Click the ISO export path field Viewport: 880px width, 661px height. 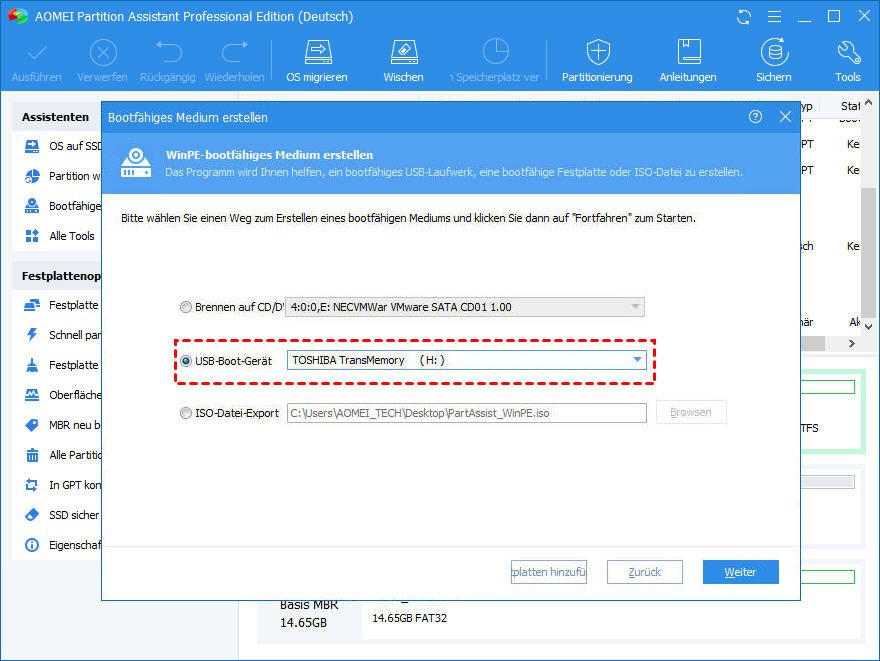pyautogui.click(x=467, y=413)
